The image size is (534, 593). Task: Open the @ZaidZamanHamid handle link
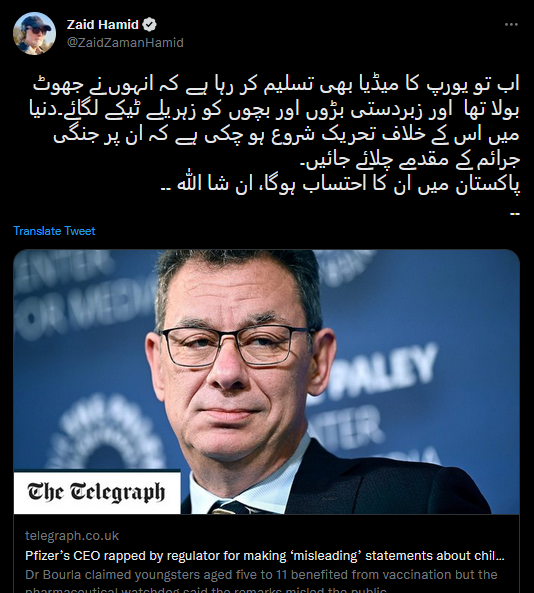[125, 42]
